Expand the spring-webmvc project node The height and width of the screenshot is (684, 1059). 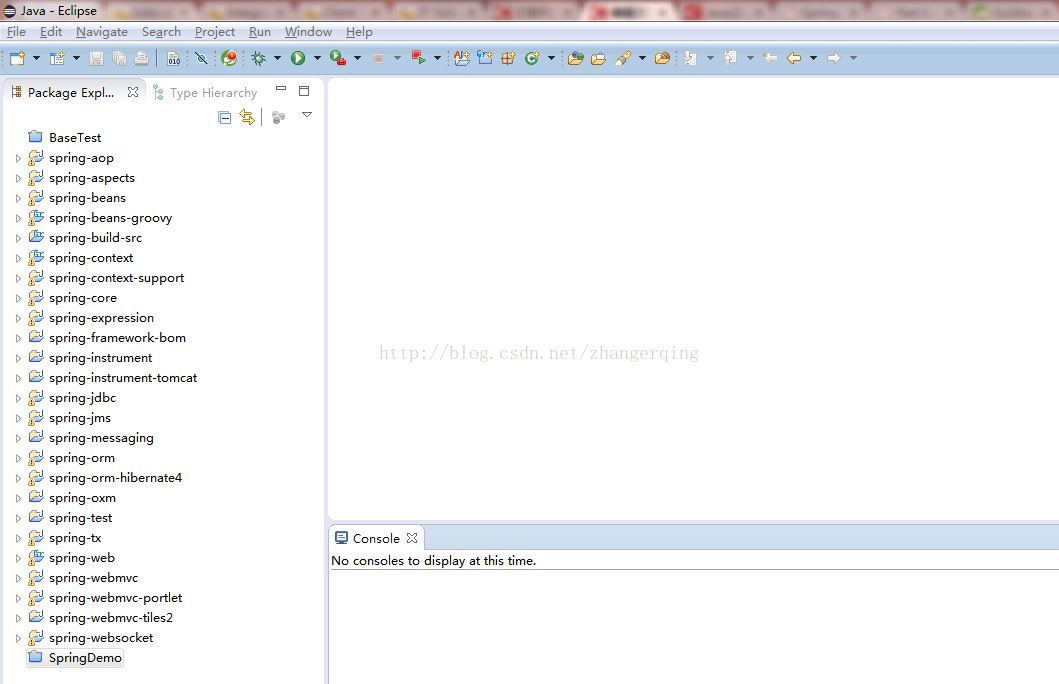[x=18, y=579]
